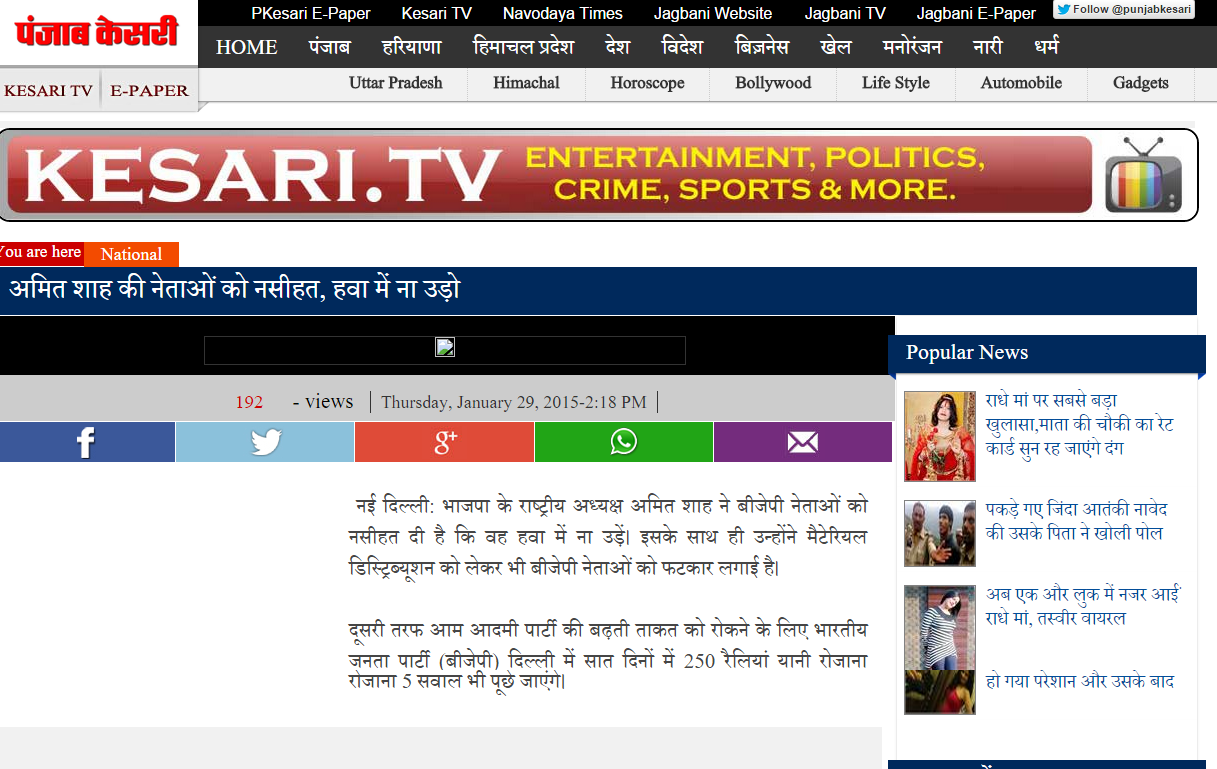
Task: Click the article headline अमित शाह की नेताओं को नसीहत
Action: point(235,290)
